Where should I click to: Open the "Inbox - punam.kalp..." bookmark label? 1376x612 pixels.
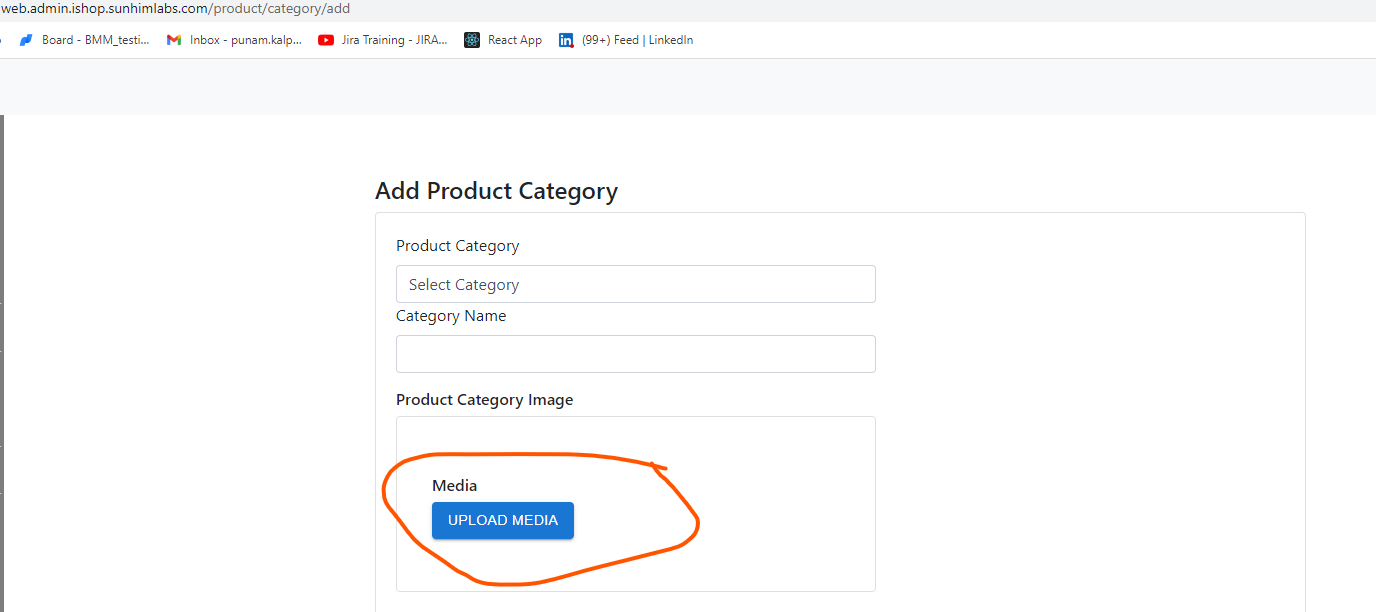[245, 40]
